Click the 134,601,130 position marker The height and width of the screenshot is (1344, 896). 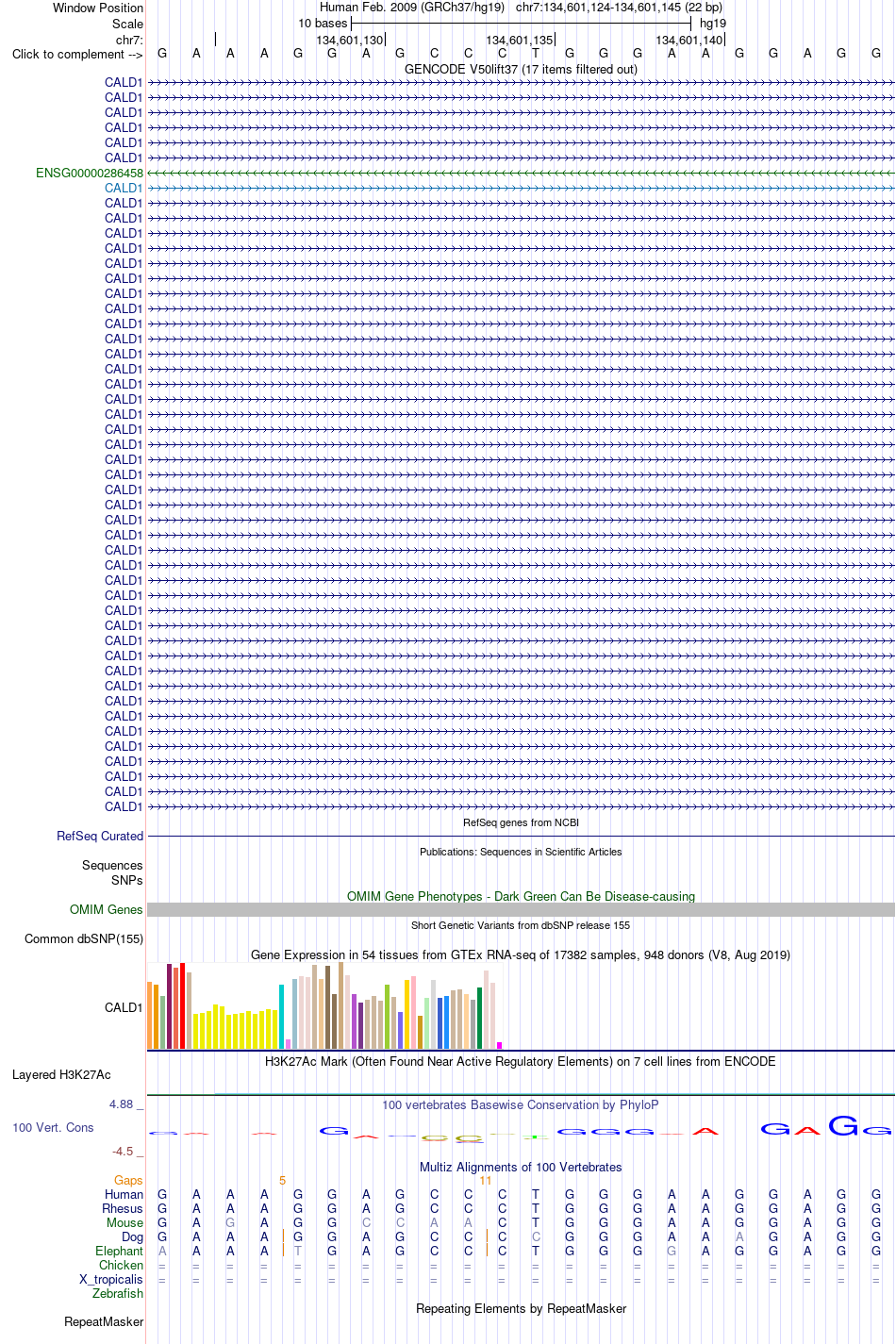tap(350, 40)
